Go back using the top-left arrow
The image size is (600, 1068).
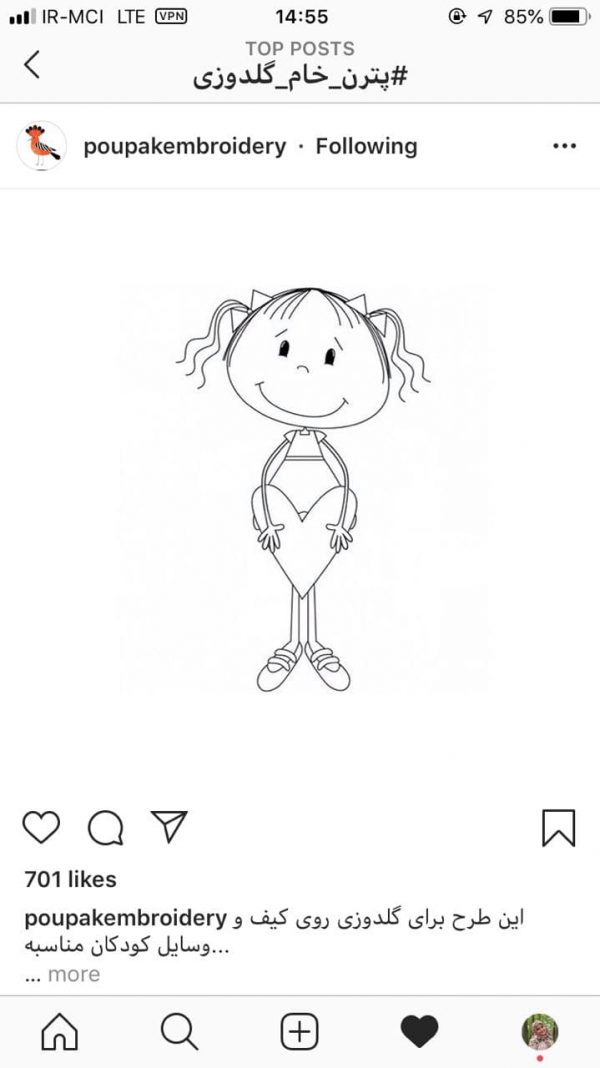[32, 65]
